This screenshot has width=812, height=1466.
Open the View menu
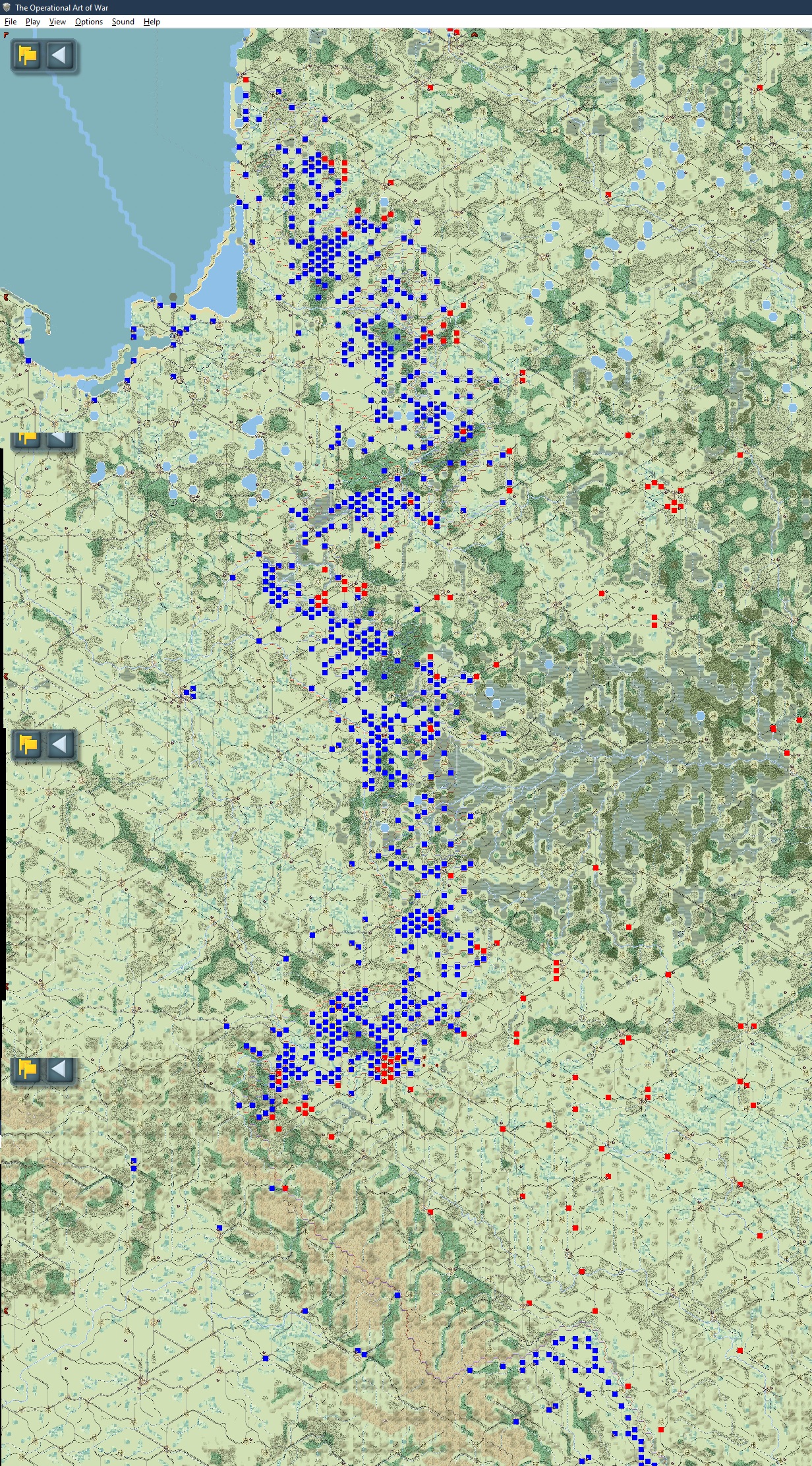(x=58, y=22)
